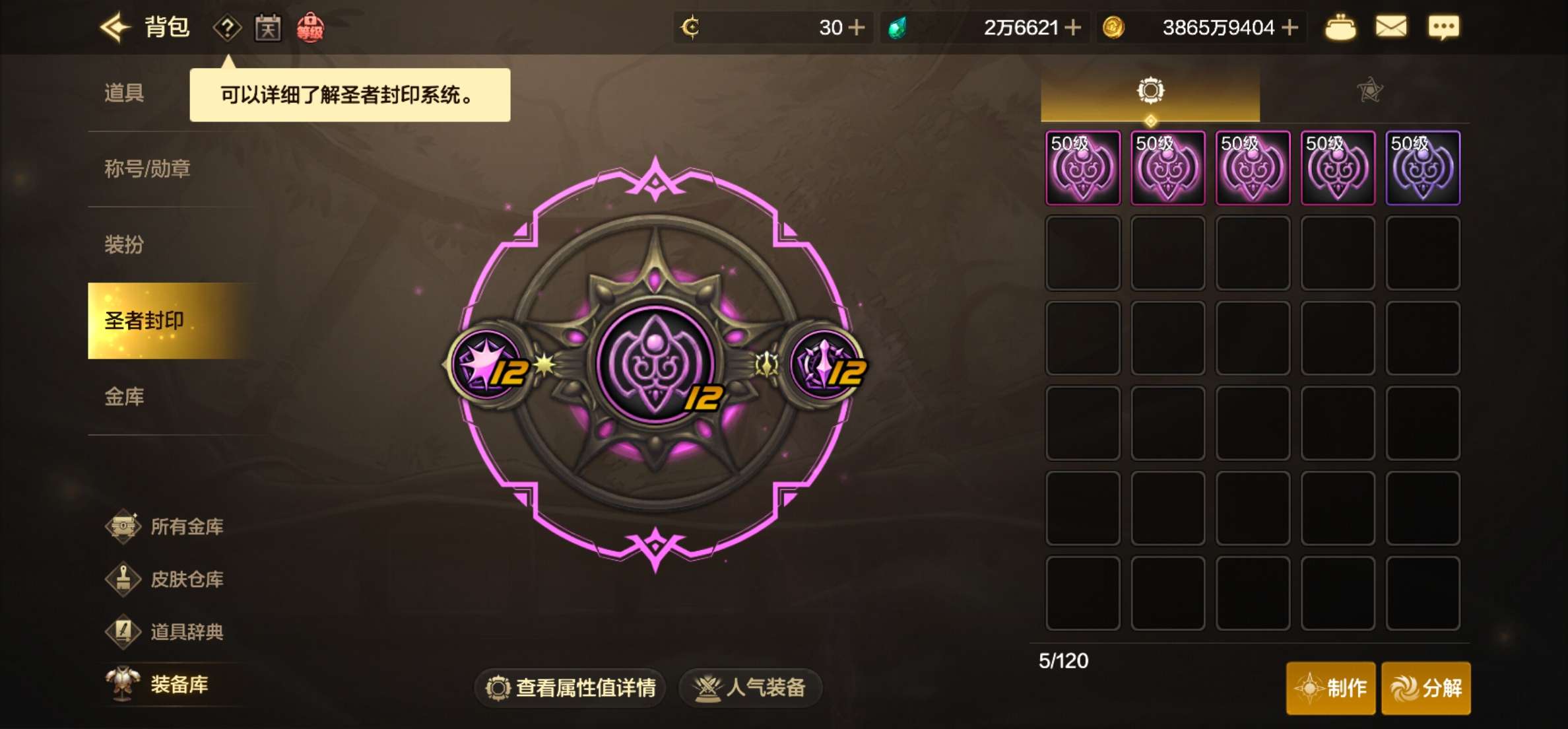Open the calendar icon in top bar
The width and height of the screenshot is (1568, 729).
click(x=268, y=28)
